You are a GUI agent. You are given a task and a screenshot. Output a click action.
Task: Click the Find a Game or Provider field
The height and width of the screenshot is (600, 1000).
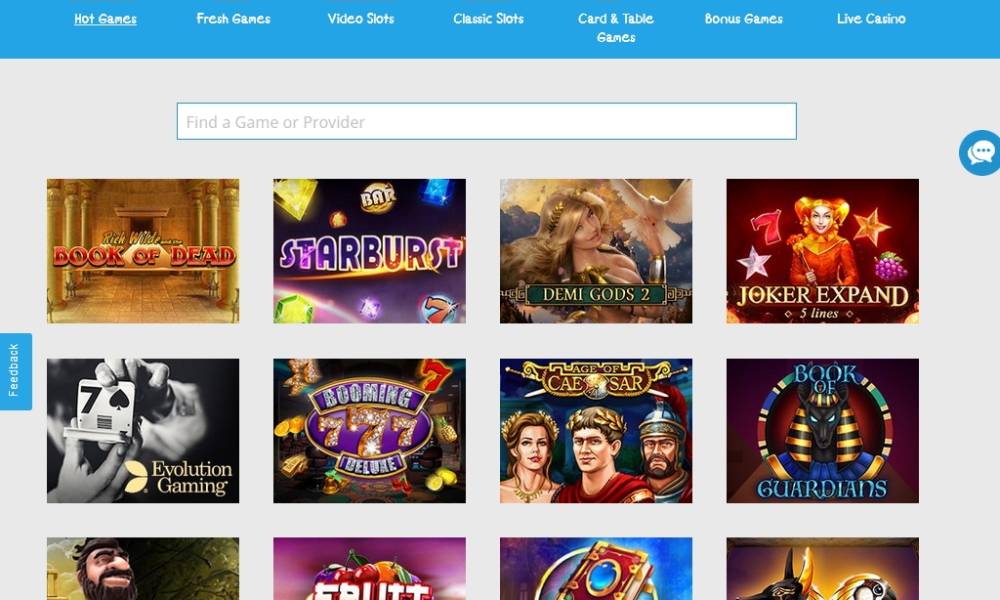(487, 121)
